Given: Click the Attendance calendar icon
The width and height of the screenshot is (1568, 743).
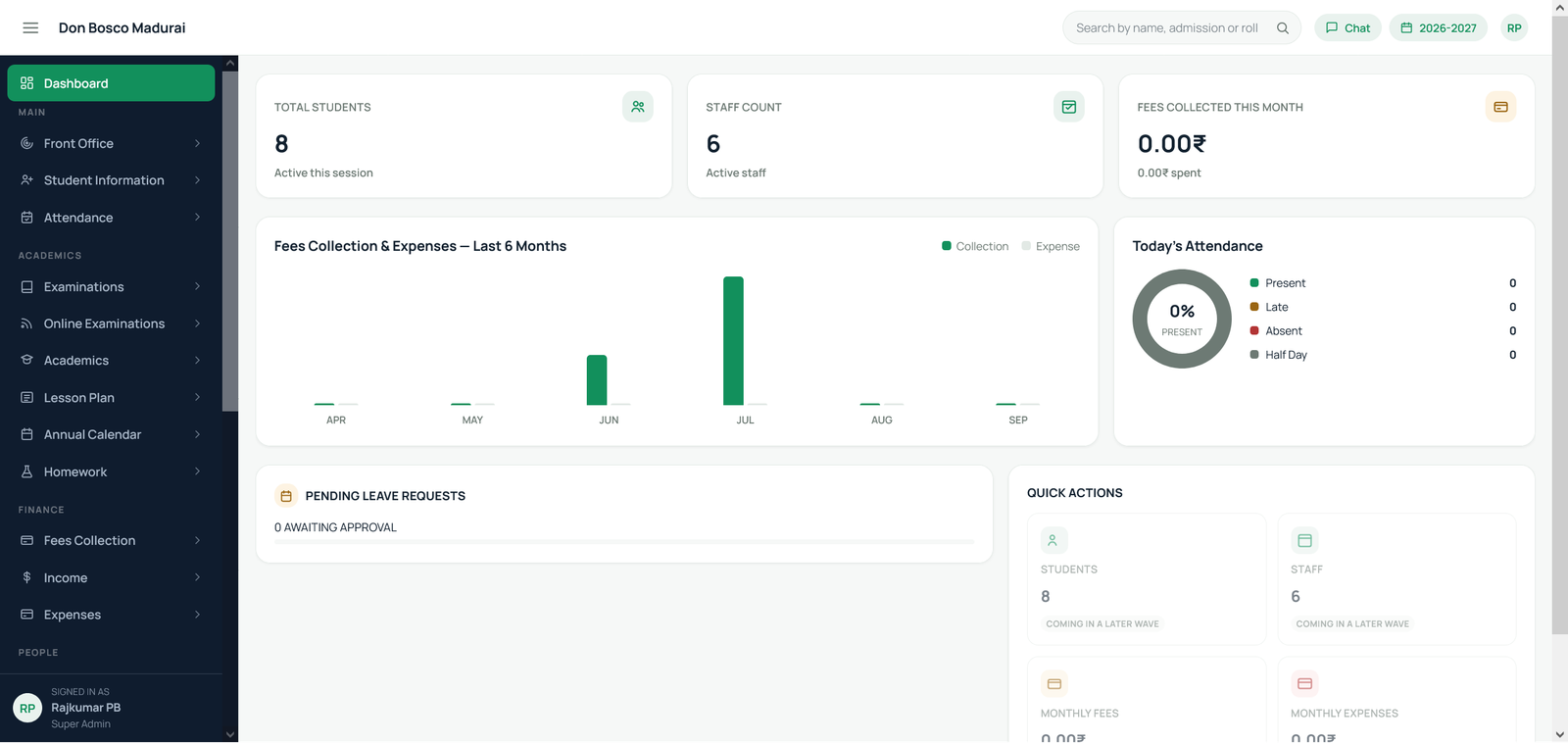Looking at the screenshot, I should click(x=26, y=218).
